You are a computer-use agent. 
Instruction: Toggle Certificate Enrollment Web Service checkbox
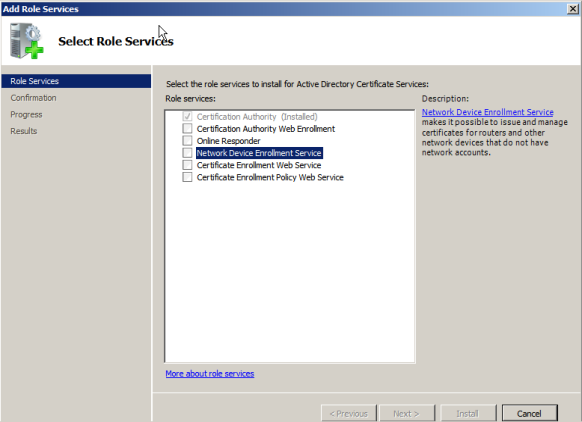(x=187, y=165)
